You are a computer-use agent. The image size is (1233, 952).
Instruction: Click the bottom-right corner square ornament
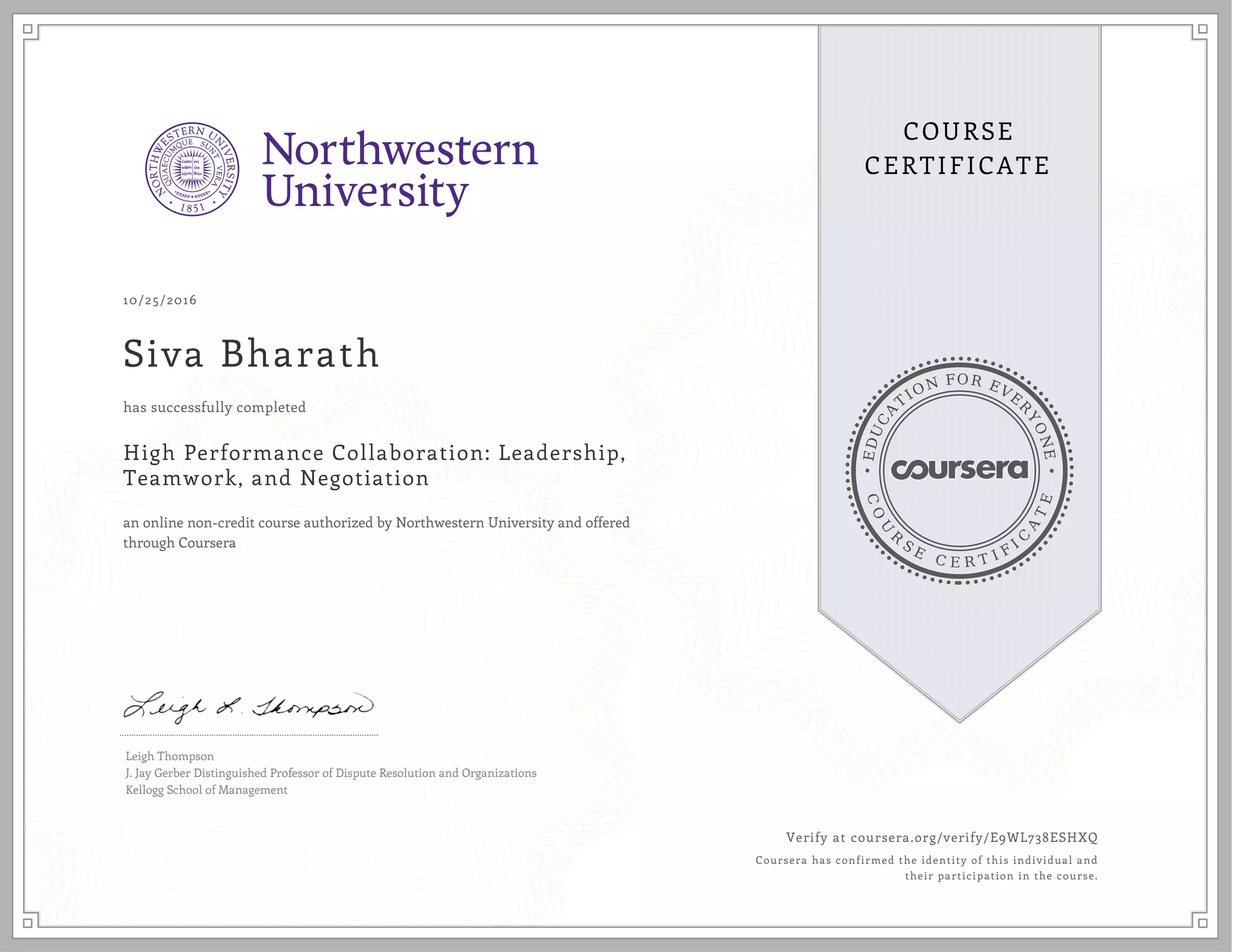(x=1202, y=923)
